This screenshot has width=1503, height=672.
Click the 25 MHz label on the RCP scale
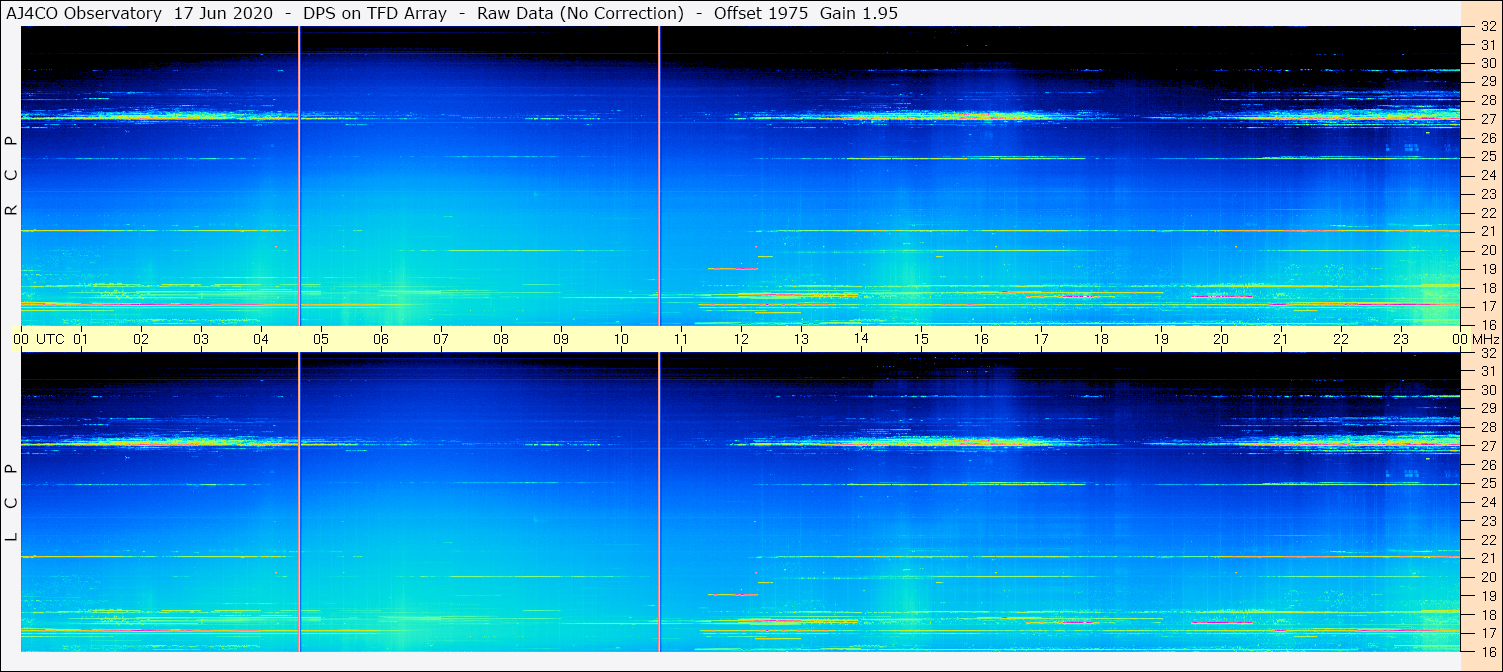[x=1487, y=156]
